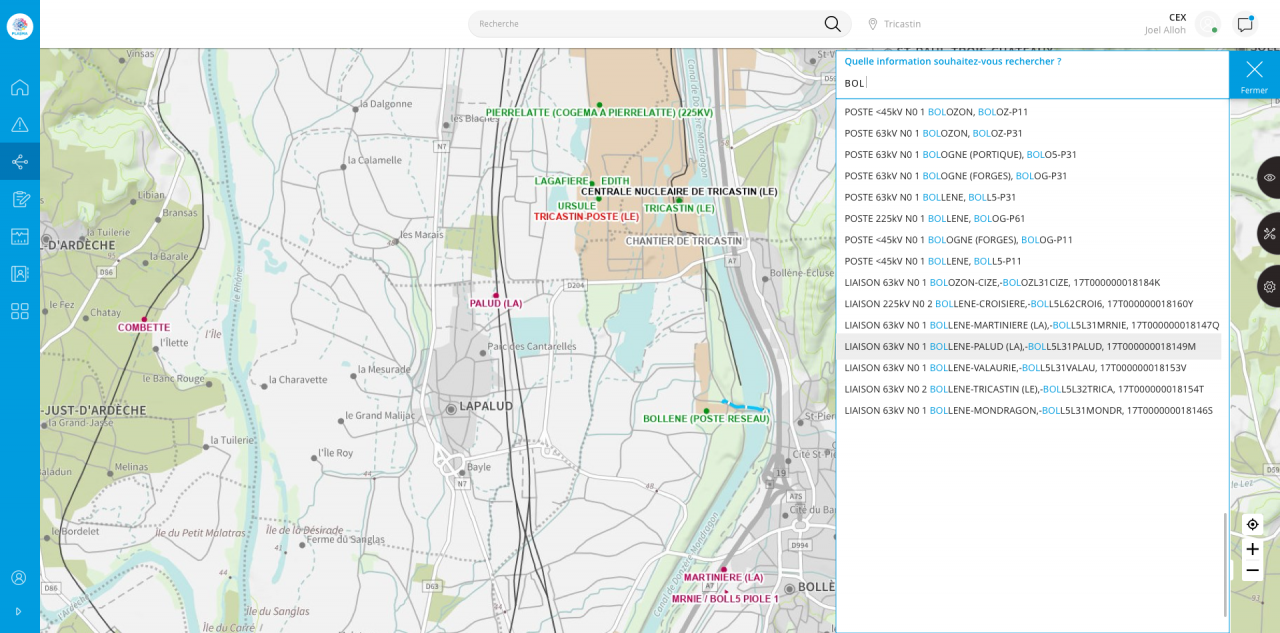Open the notes editing sidebar icon
This screenshot has height=633, width=1280.
pyautogui.click(x=20, y=199)
